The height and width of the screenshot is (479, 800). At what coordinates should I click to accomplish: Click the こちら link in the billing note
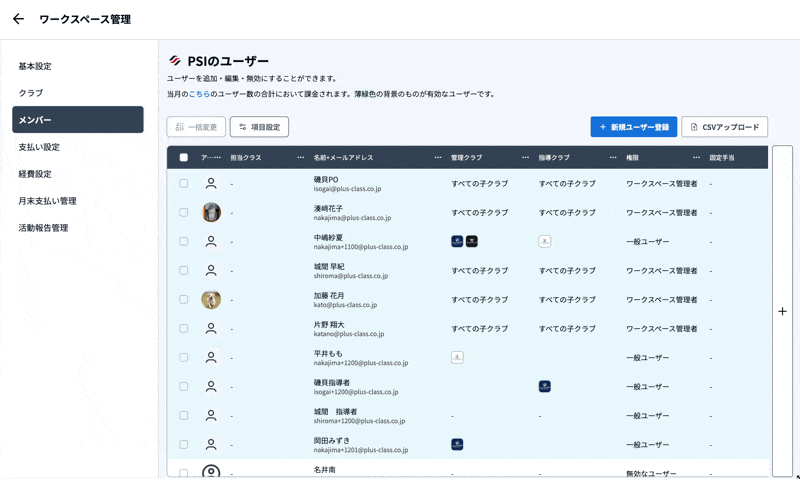pos(200,94)
